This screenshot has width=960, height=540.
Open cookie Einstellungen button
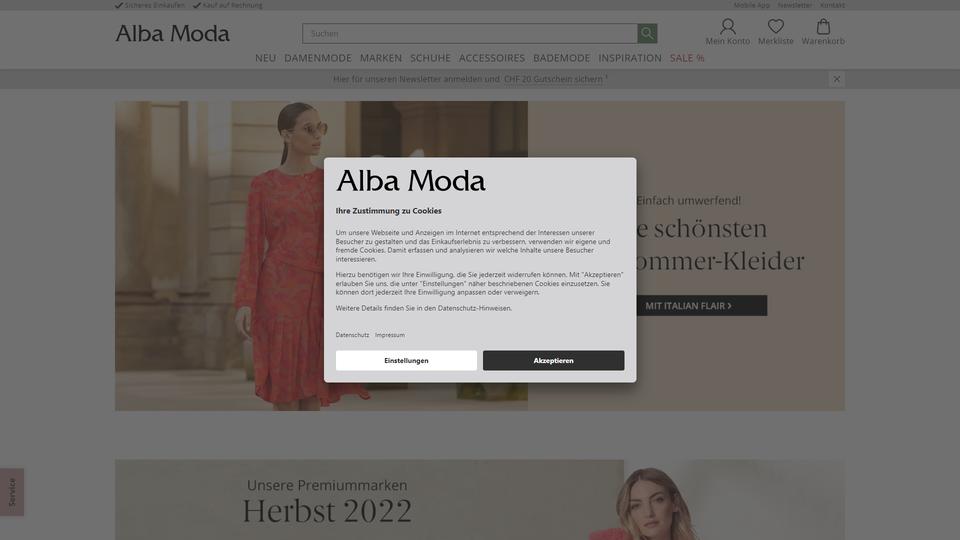(406, 361)
